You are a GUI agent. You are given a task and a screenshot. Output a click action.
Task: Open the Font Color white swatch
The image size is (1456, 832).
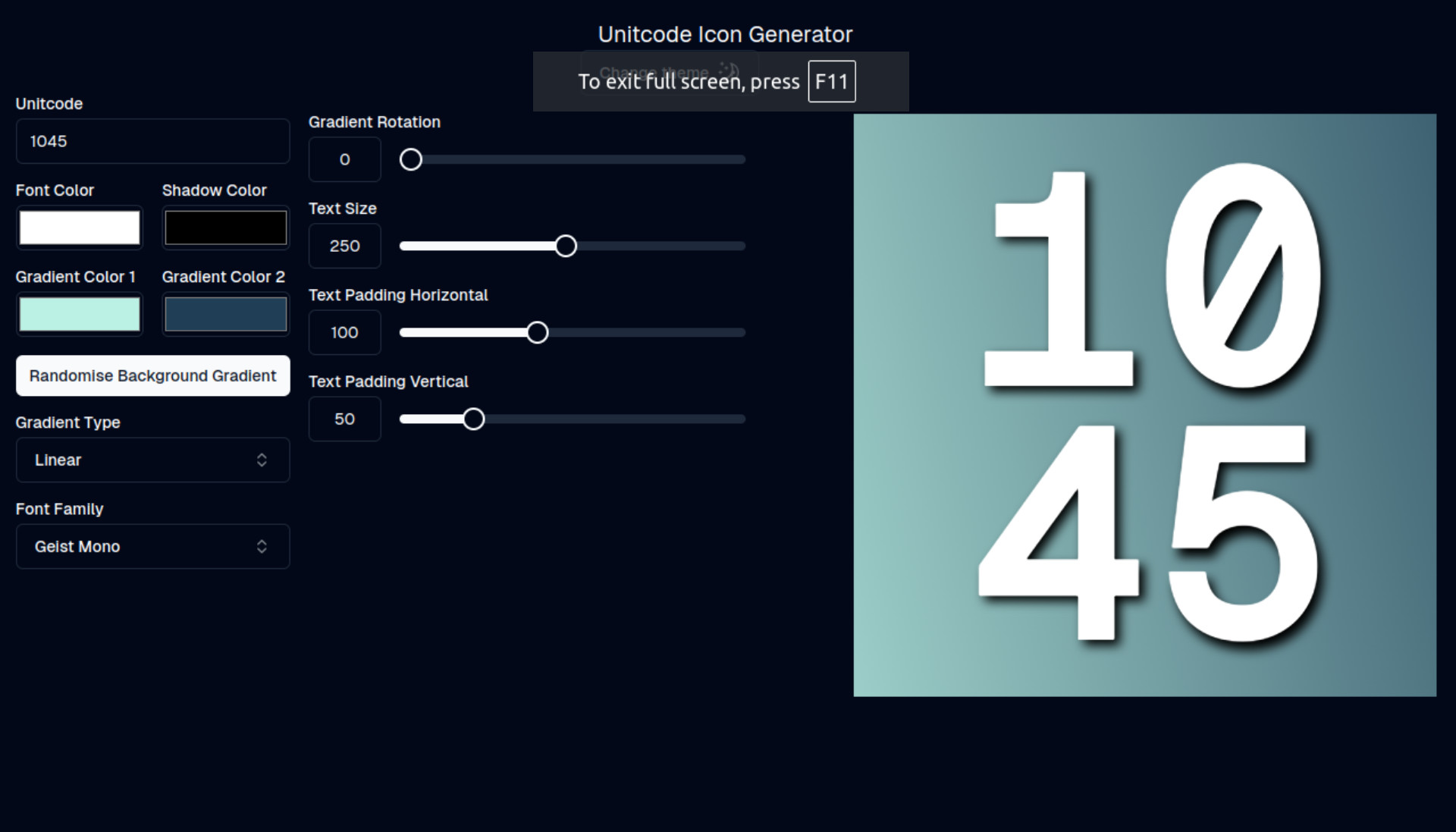click(x=80, y=228)
